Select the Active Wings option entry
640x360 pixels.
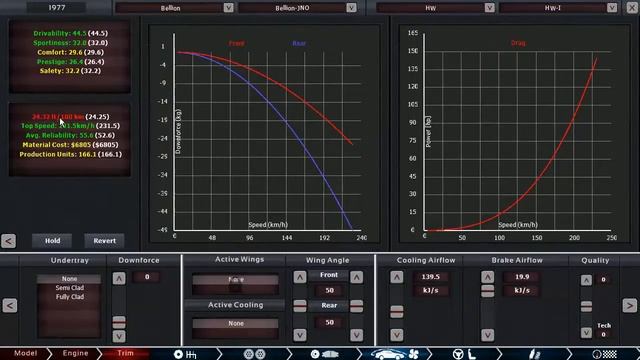point(236,280)
